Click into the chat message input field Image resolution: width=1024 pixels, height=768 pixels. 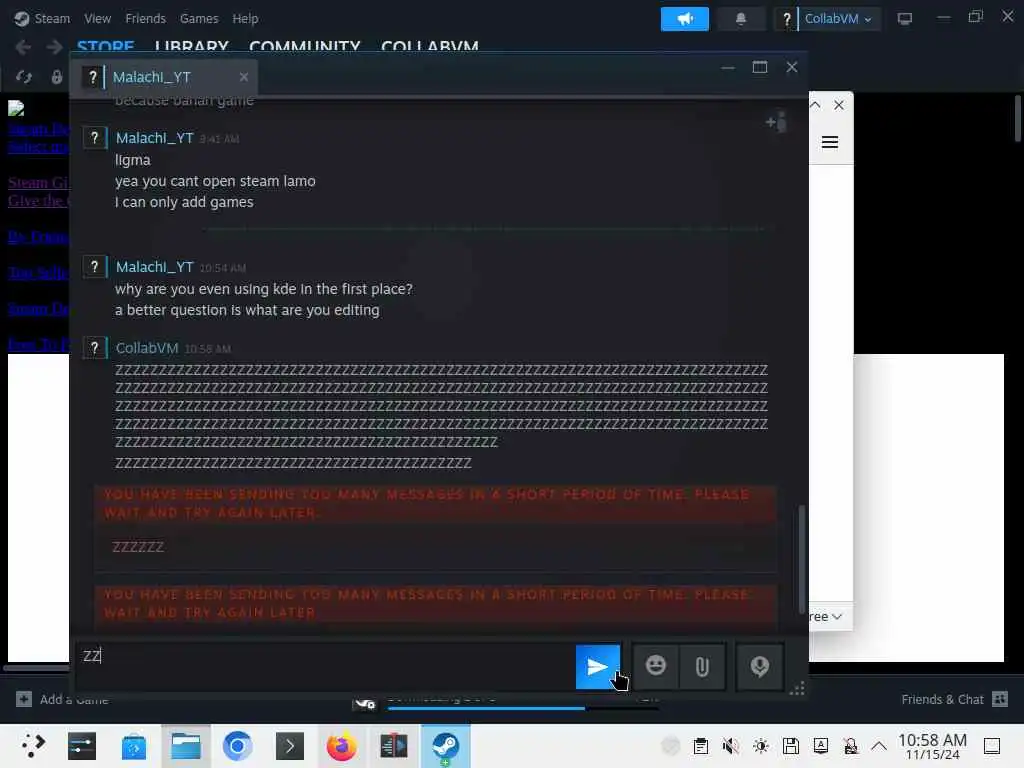point(323,667)
